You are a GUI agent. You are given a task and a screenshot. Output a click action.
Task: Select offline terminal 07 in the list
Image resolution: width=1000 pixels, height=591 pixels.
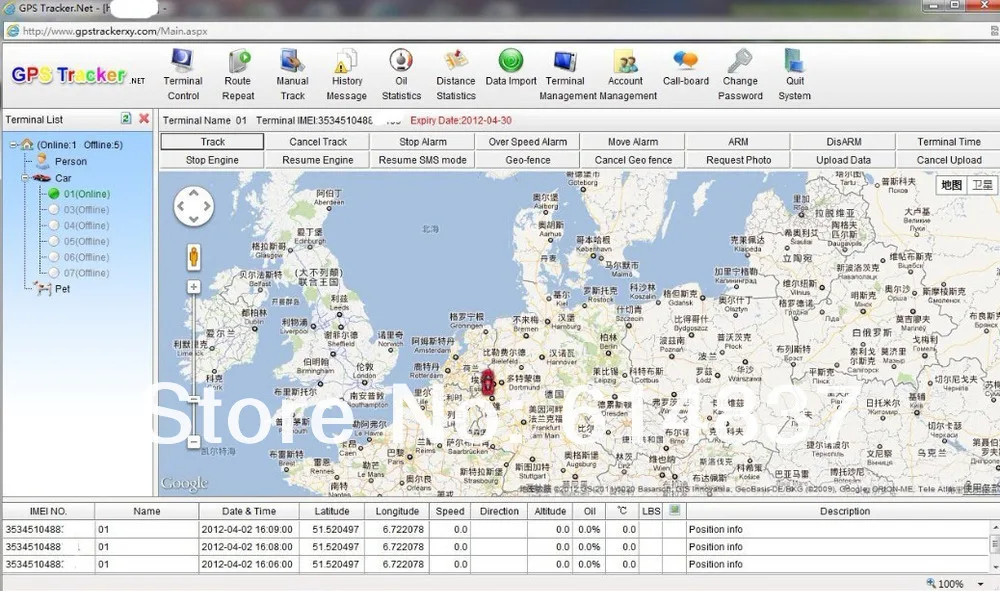(x=86, y=273)
